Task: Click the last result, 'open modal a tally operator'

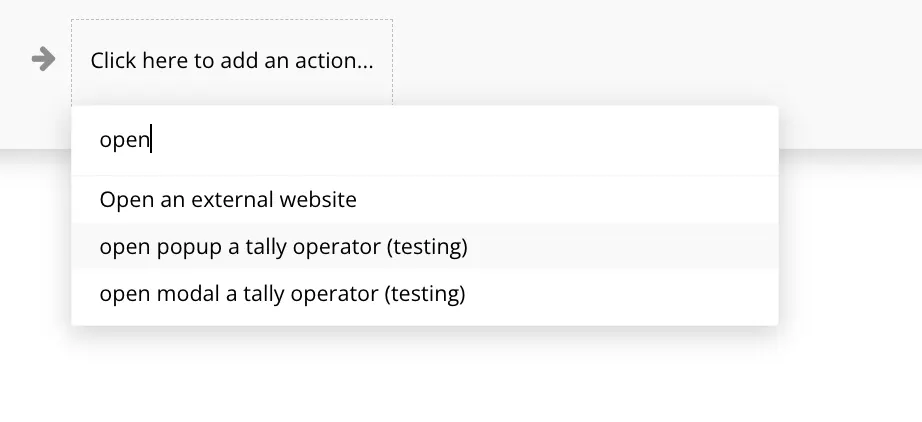Action: tap(282, 294)
